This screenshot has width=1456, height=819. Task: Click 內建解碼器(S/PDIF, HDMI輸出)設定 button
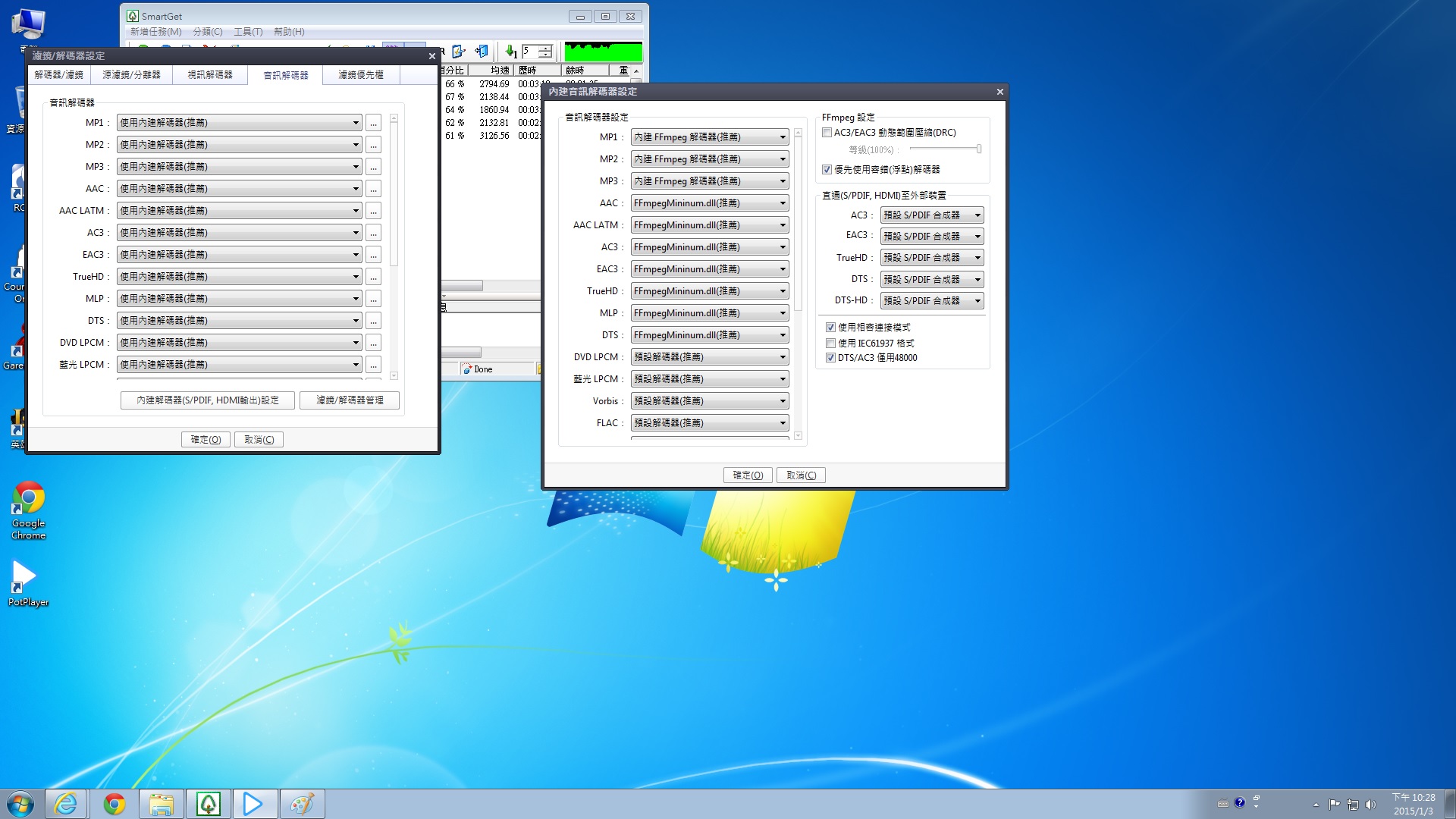(208, 400)
